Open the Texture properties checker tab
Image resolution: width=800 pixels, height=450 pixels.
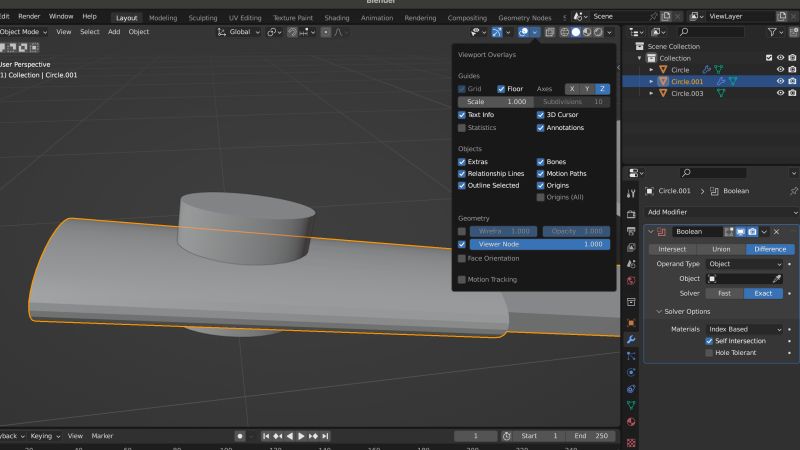coord(631,442)
